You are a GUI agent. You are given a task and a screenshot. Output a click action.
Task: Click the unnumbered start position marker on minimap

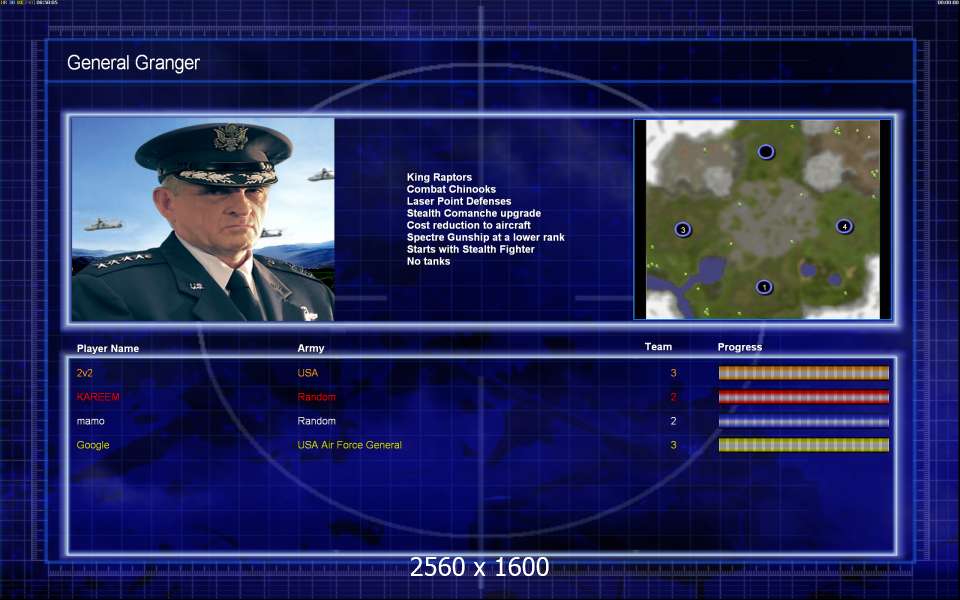click(766, 151)
